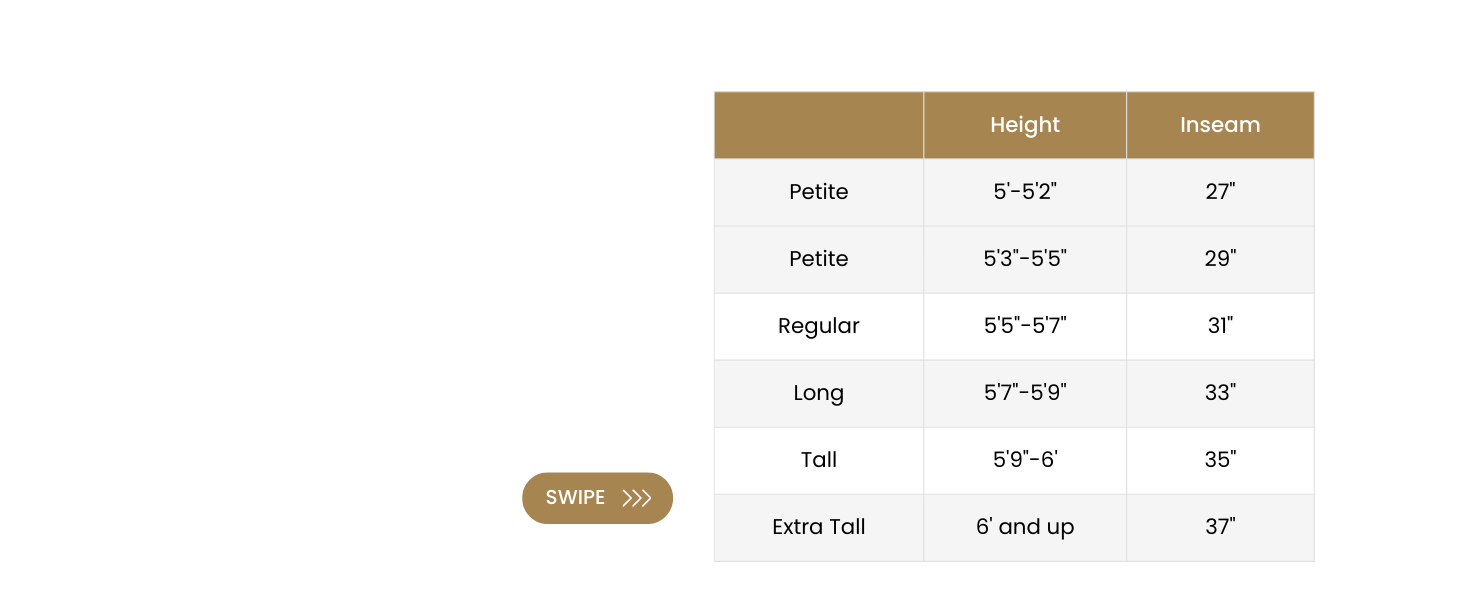Screen dimensions: 1464x600
Task: Click the Regular size label
Action: tap(819, 326)
